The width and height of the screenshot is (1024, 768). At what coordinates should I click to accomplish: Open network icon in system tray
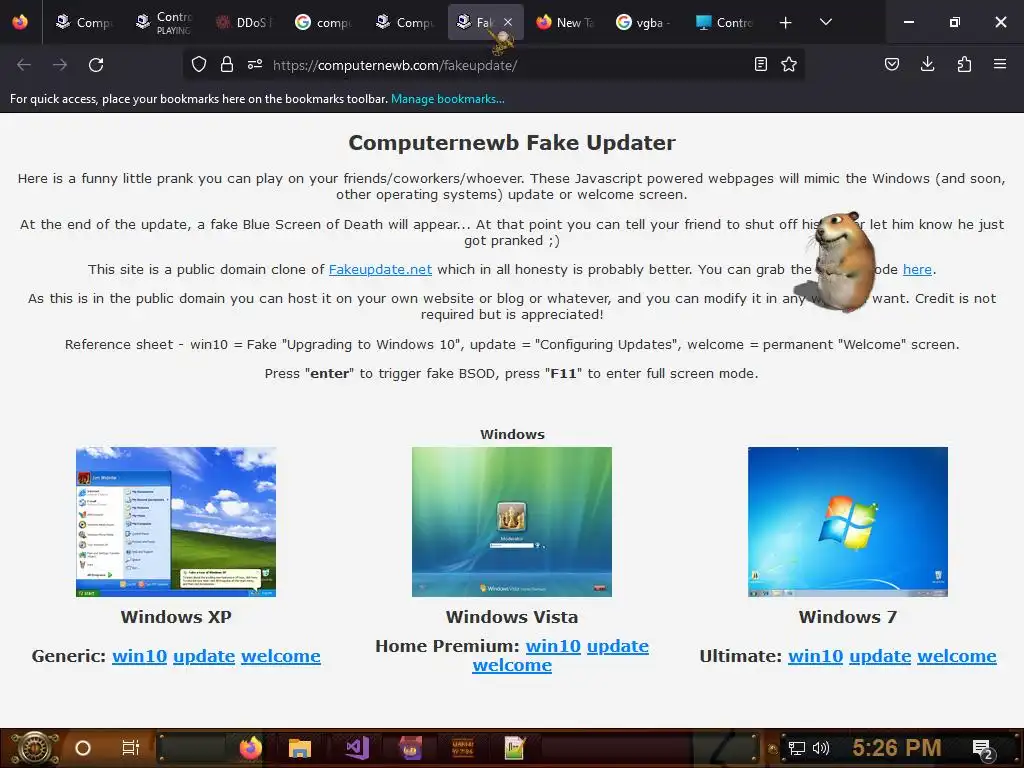[x=797, y=748]
